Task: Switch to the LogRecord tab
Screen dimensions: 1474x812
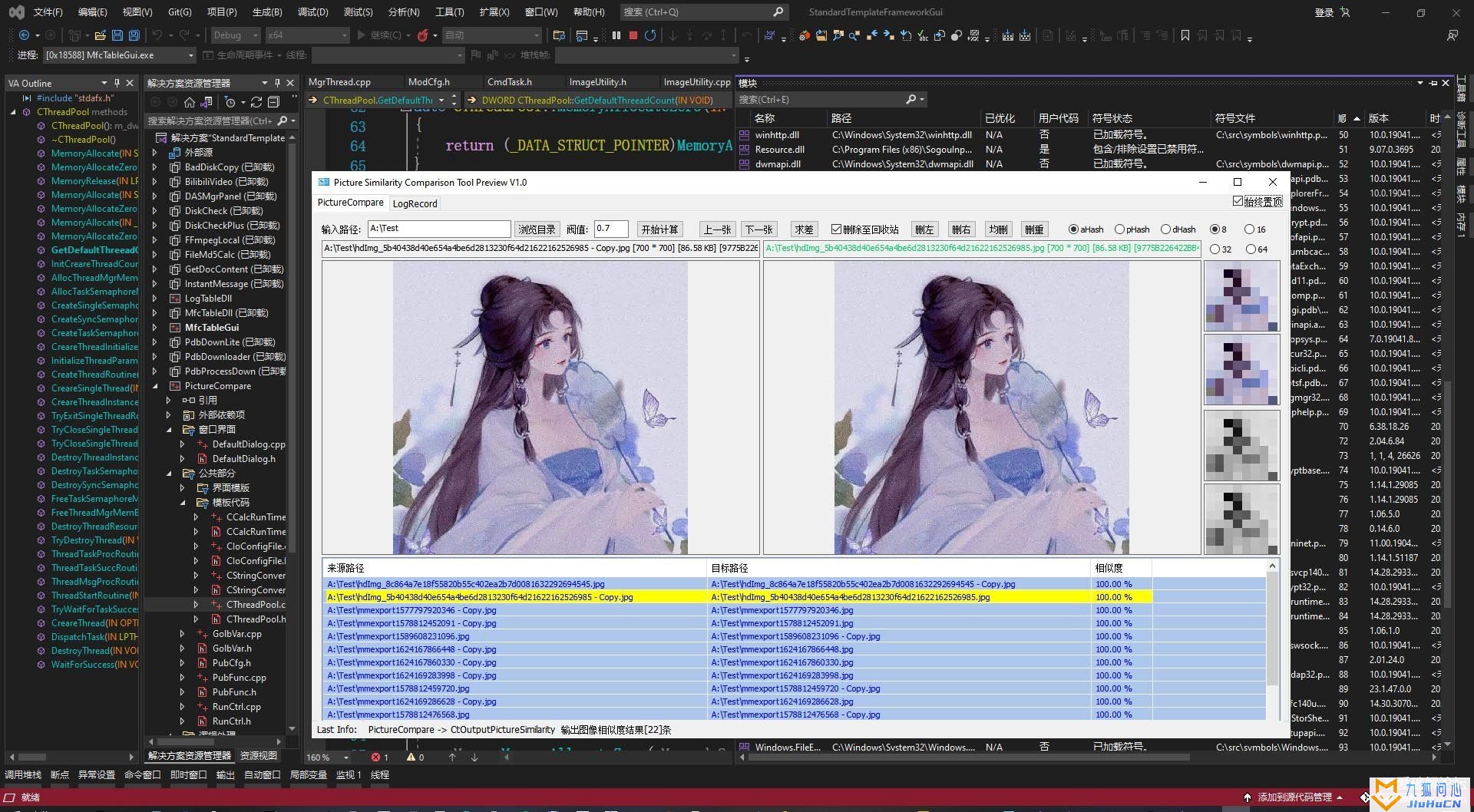Action: [415, 203]
